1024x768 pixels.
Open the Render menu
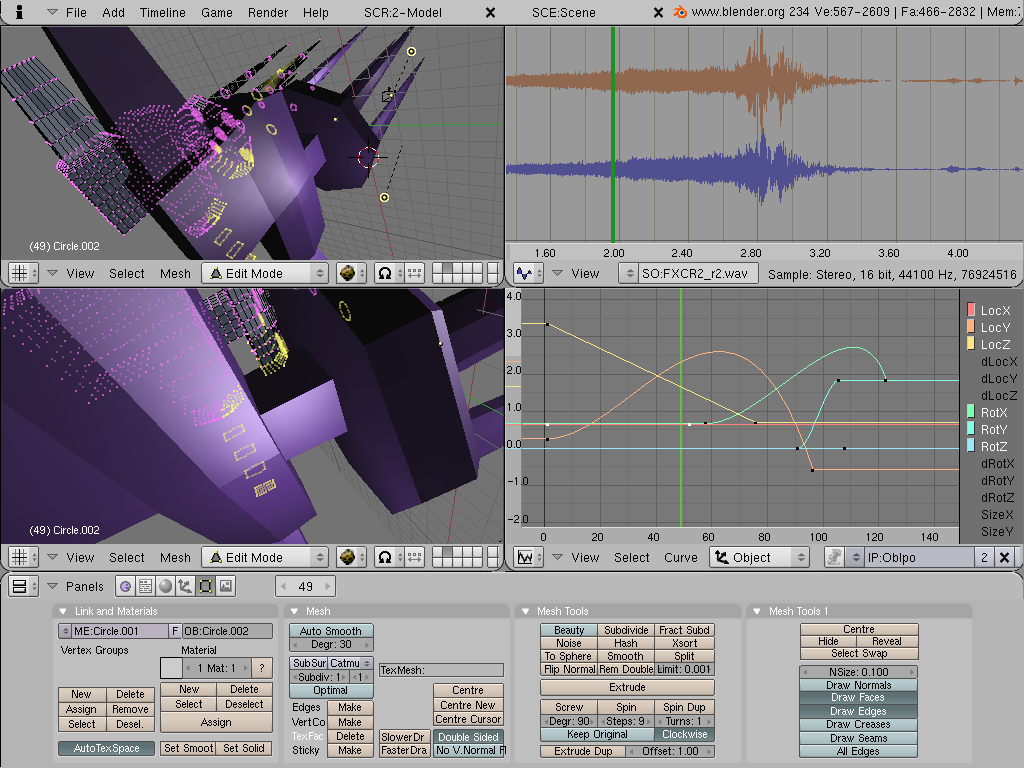267,12
